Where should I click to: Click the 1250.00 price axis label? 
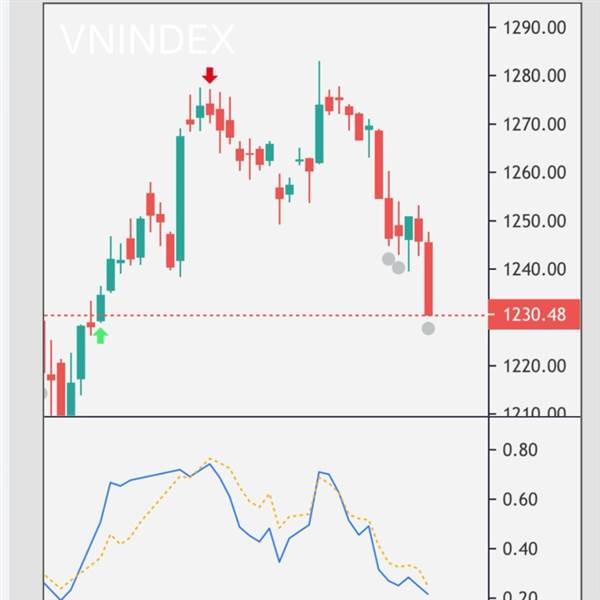point(535,221)
